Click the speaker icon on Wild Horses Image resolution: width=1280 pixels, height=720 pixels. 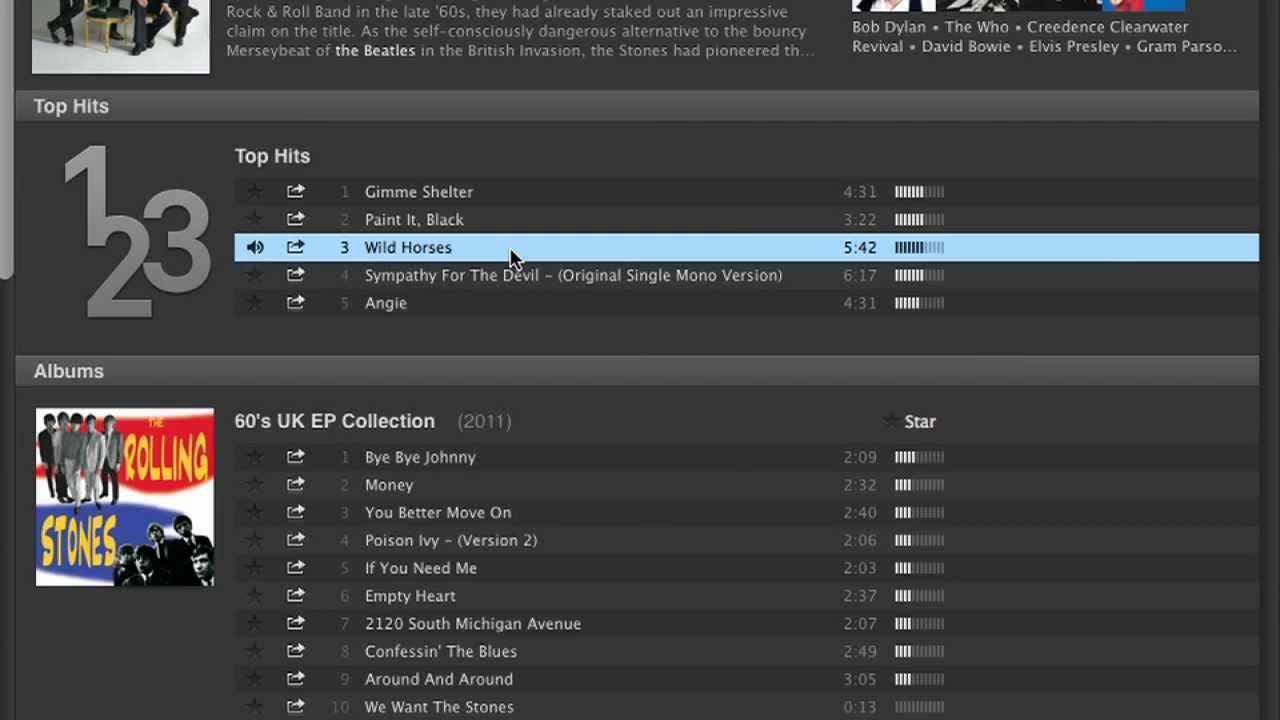point(255,247)
